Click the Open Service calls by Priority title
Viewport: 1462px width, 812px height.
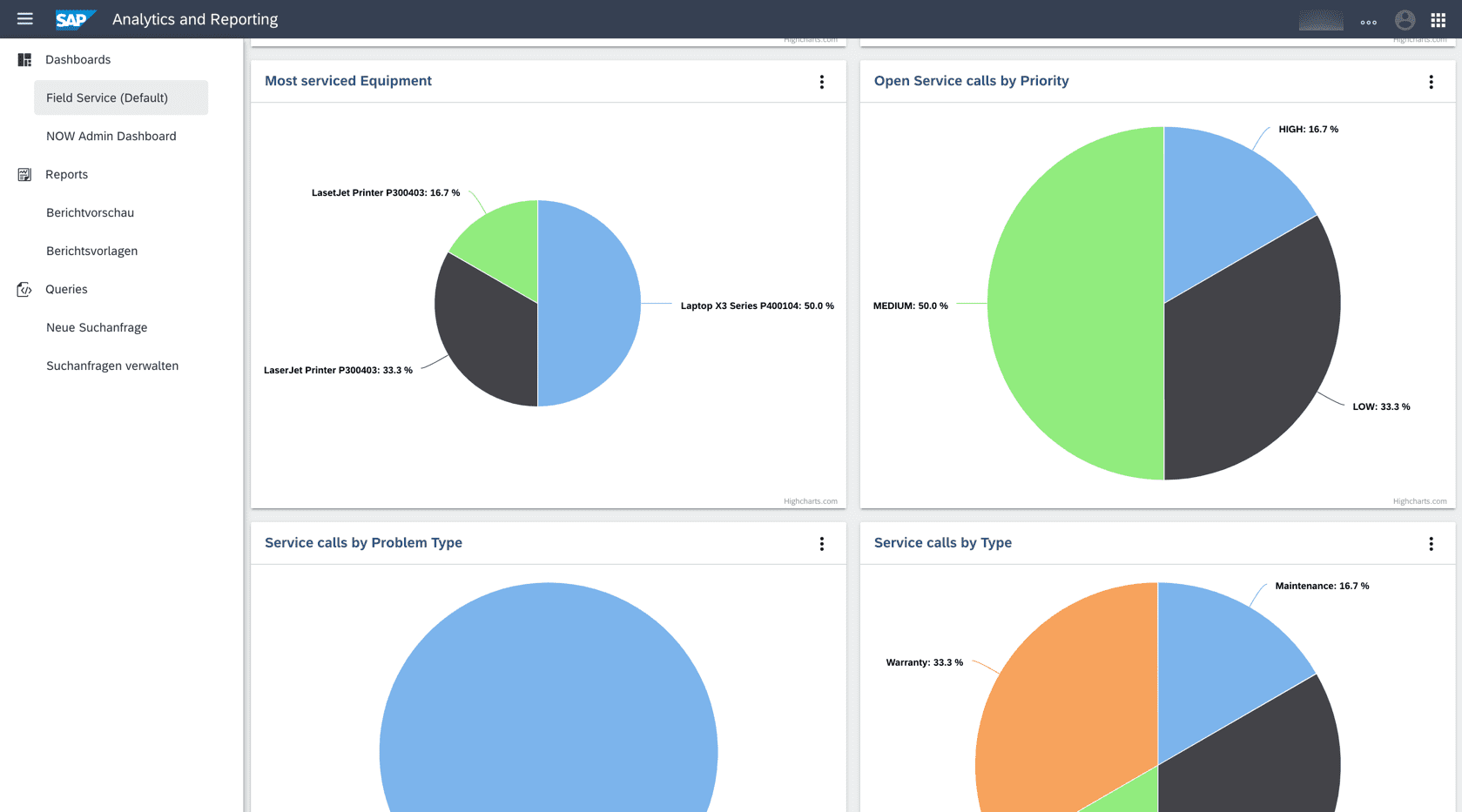(x=971, y=81)
